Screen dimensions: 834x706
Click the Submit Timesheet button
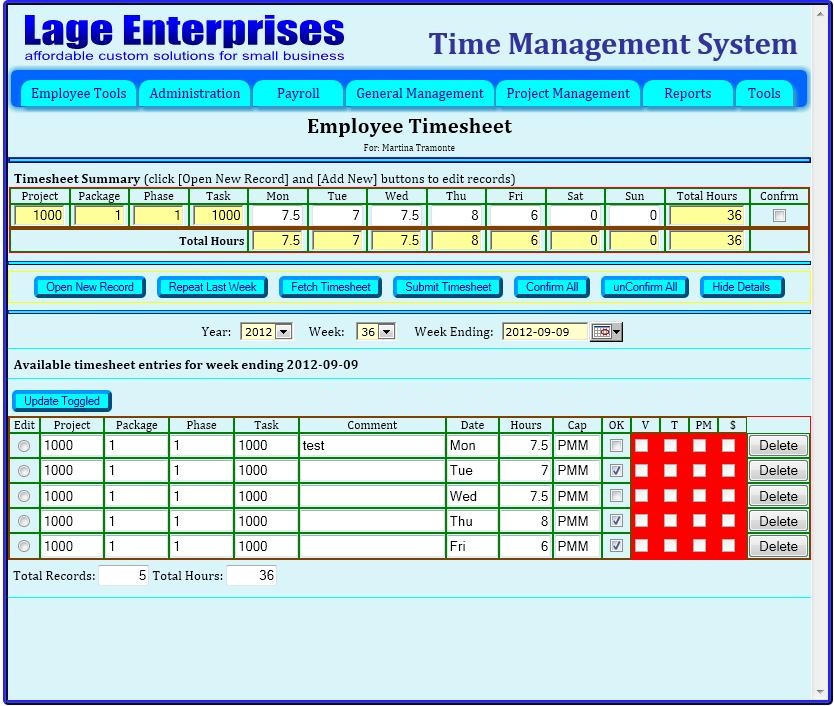pyautogui.click(x=447, y=286)
